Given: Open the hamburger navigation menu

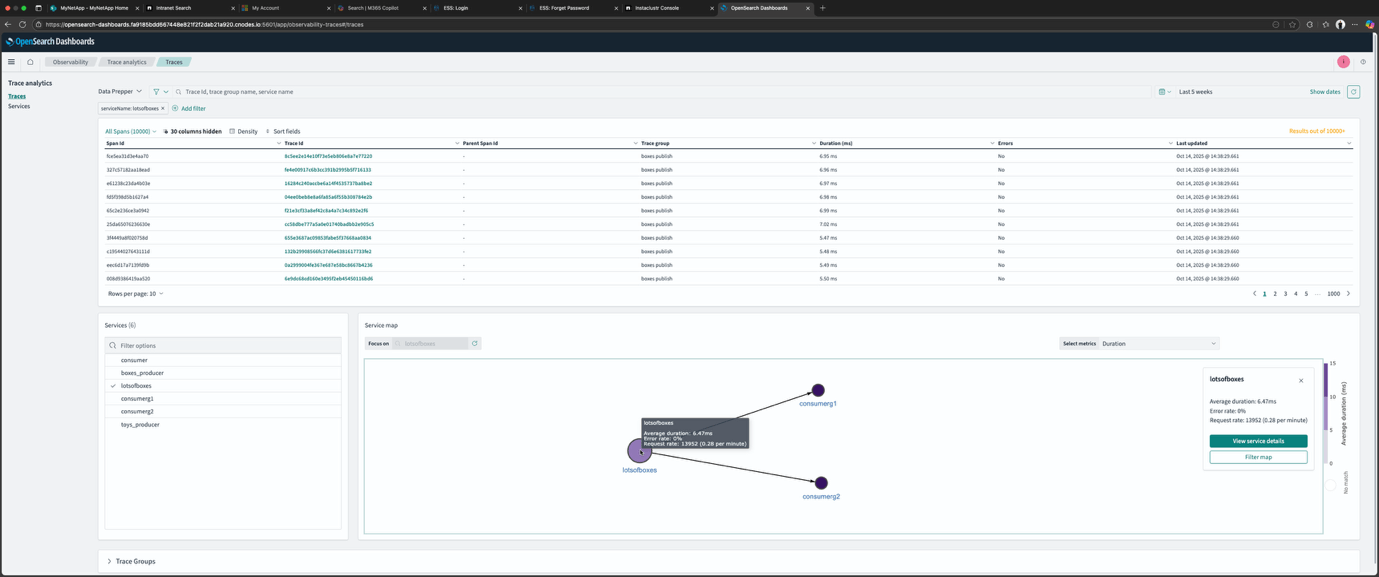Looking at the screenshot, I should pyautogui.click(x=12, y=62).
